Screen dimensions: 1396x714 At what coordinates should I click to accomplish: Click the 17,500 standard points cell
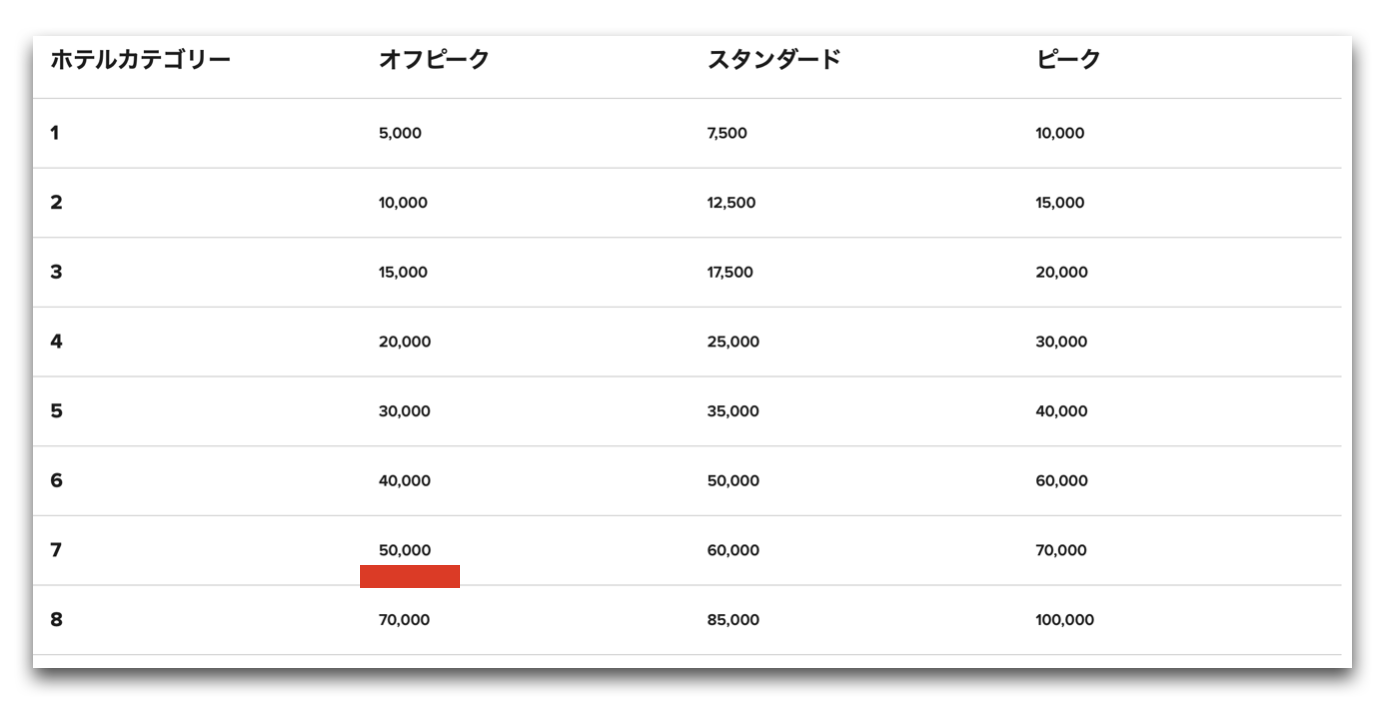click(730, 272)
